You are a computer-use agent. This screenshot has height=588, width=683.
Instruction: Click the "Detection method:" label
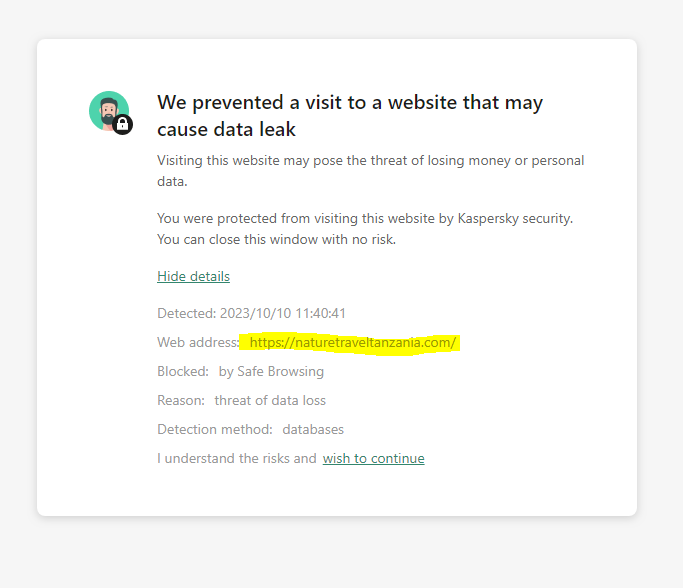(215, 429)
